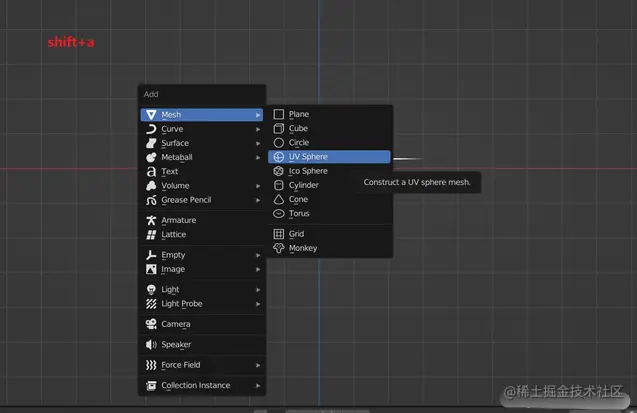
Task: Click the Surface icon
Action: pyautogui.click(x=151, y=143)
